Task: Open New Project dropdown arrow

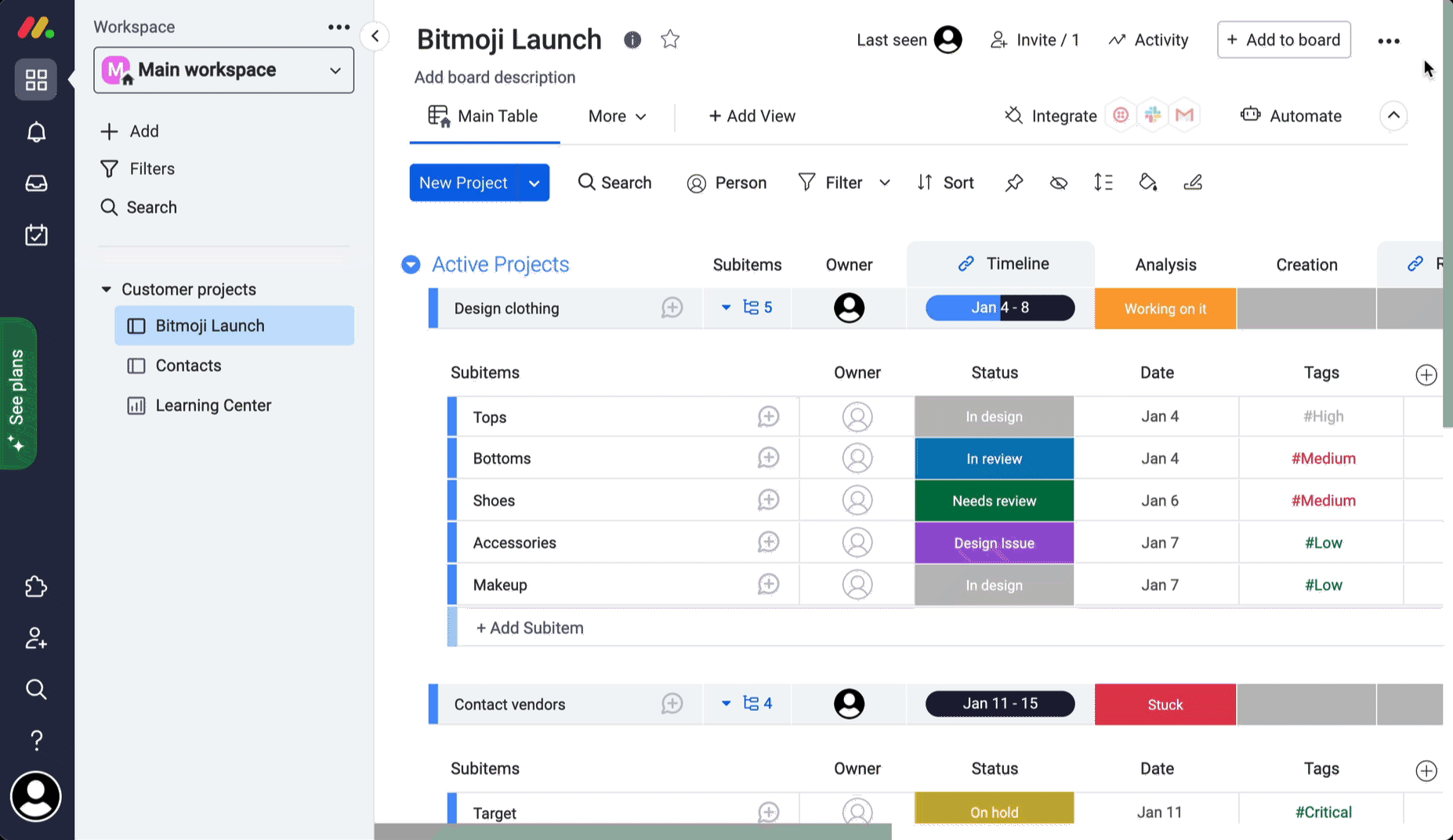Action: (534, 183)
